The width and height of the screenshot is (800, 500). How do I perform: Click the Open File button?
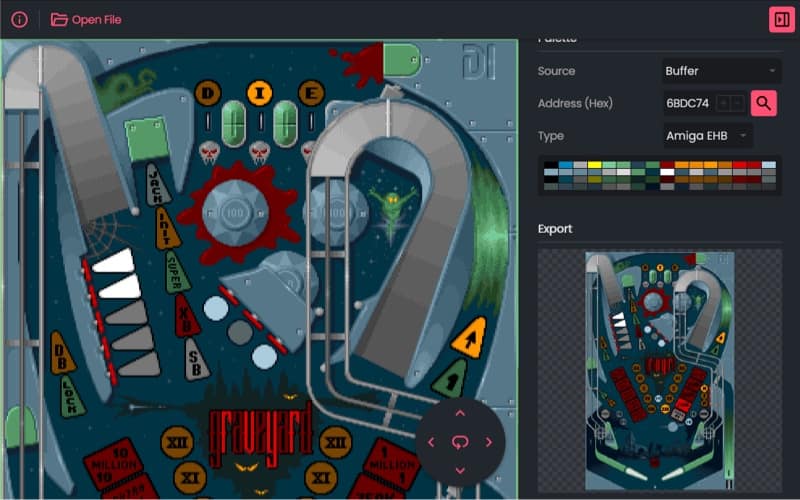coord(86,20)
